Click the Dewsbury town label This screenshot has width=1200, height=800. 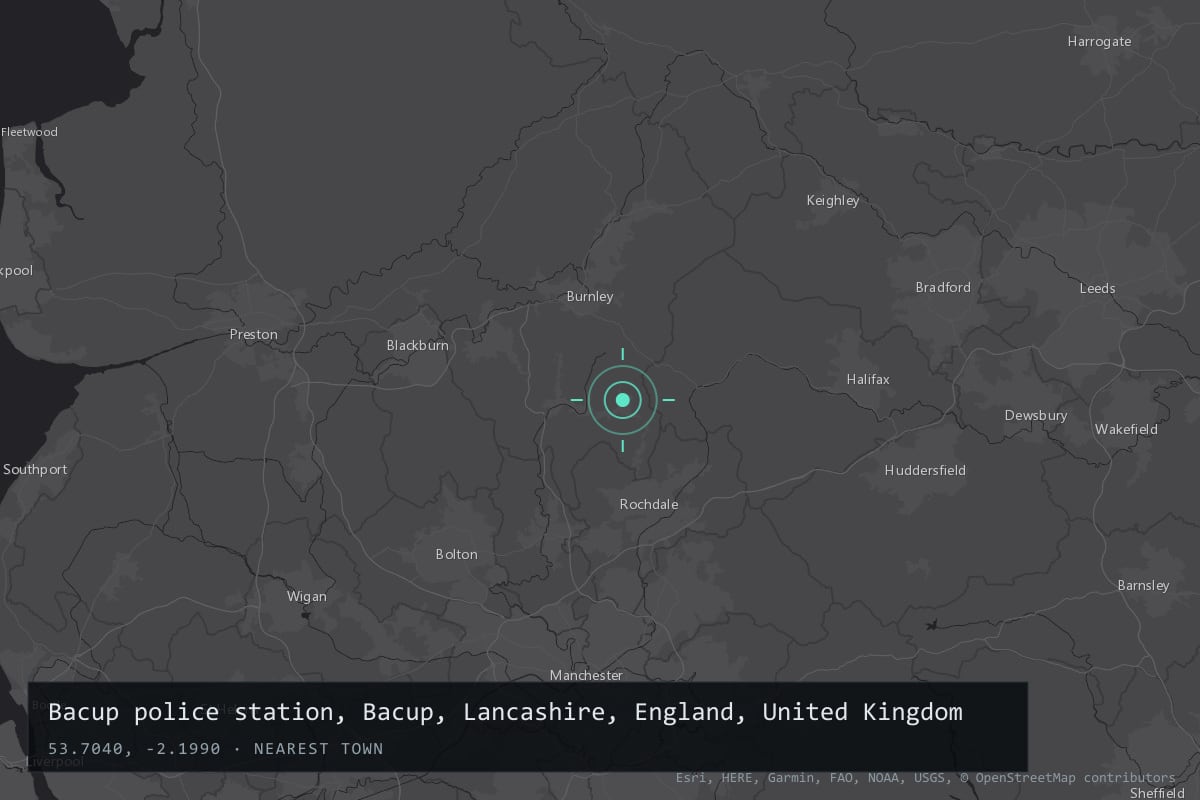1036,415
